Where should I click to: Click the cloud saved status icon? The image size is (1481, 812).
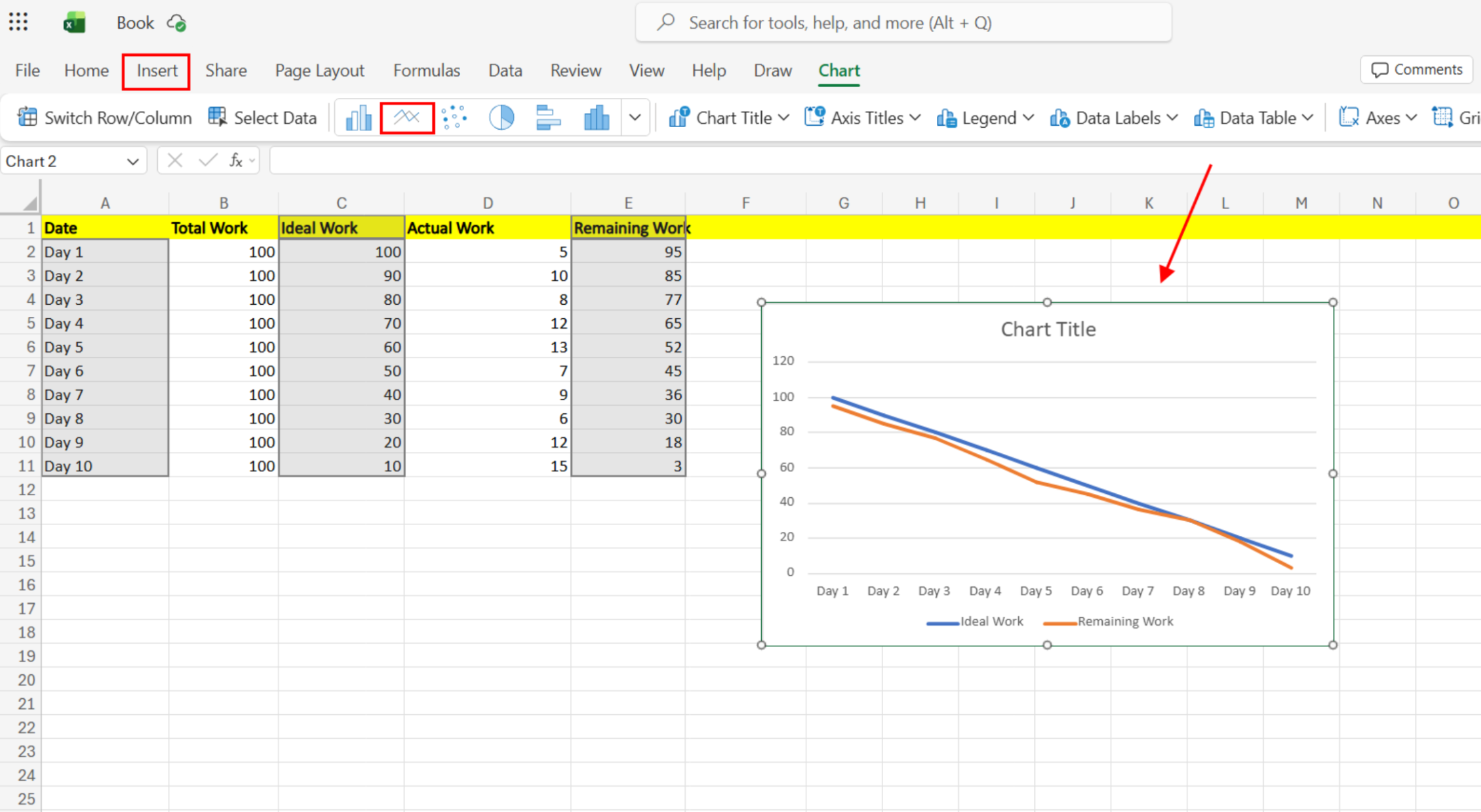[x=176, y=23]
